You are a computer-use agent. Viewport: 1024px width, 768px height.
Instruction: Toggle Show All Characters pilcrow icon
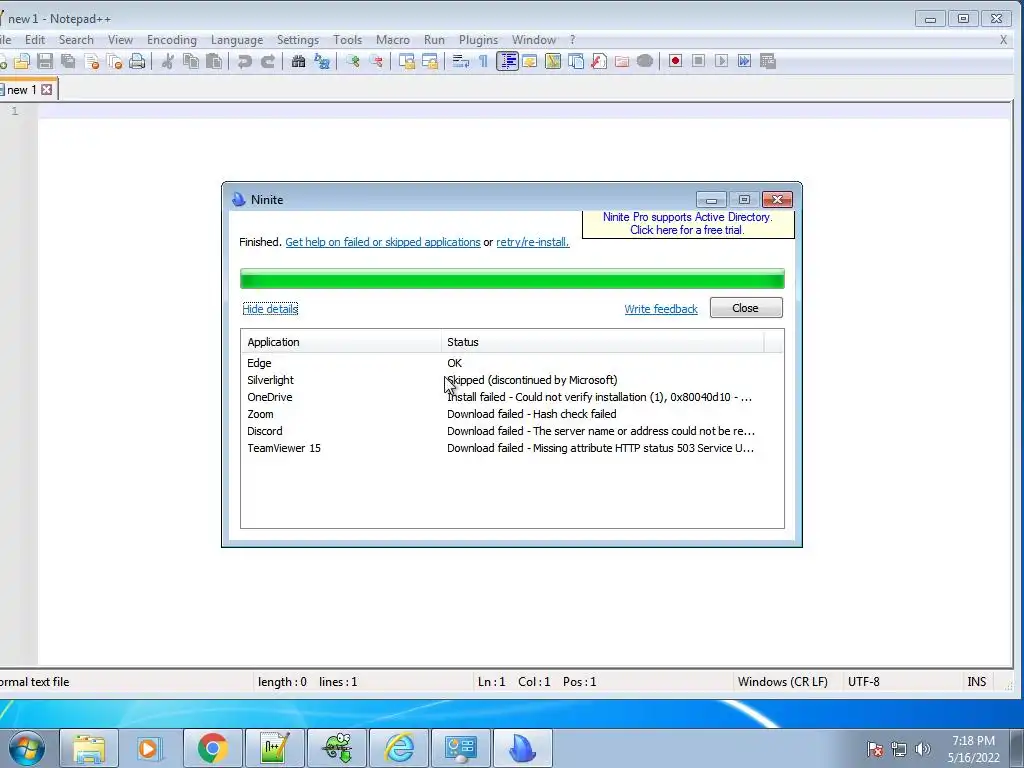click(483, 61)
